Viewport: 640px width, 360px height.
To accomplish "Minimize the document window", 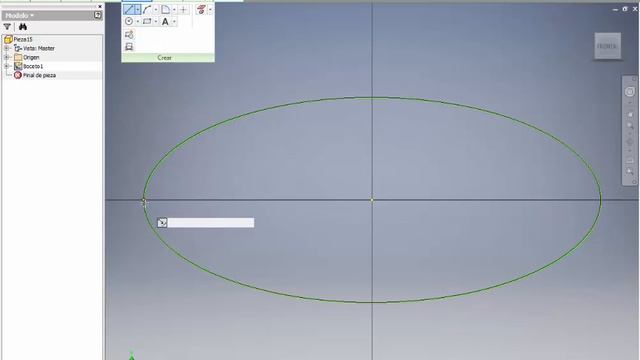I will point(616,9).
